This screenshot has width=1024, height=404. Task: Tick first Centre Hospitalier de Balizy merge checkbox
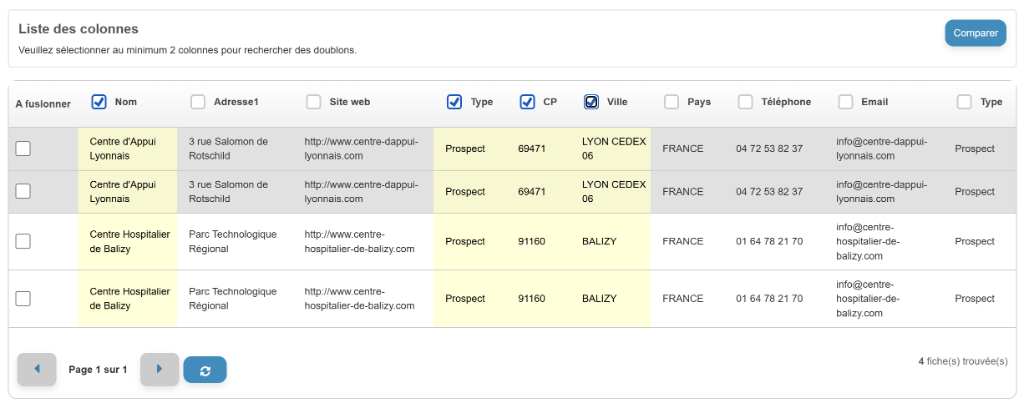[x=23, y=241]
